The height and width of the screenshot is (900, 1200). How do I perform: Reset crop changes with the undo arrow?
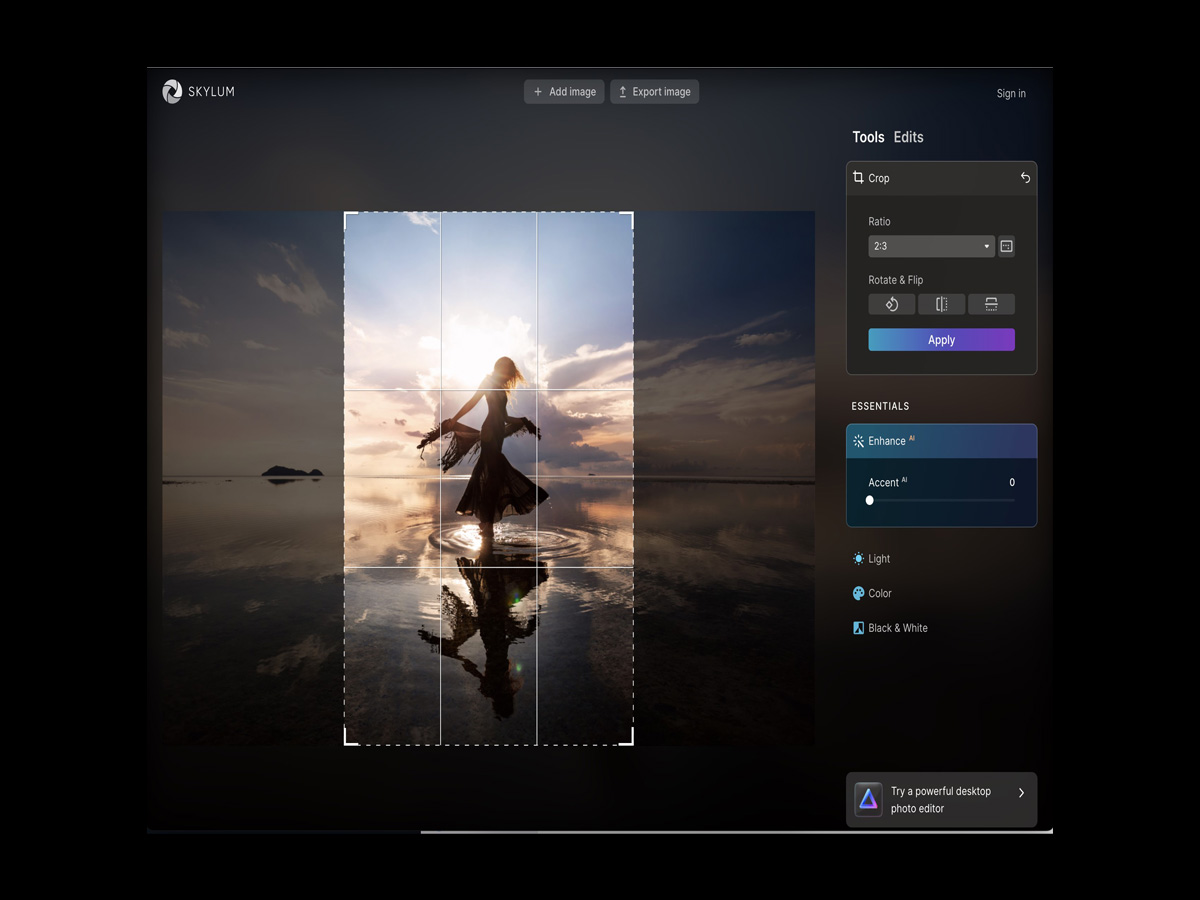(1024, 178)
